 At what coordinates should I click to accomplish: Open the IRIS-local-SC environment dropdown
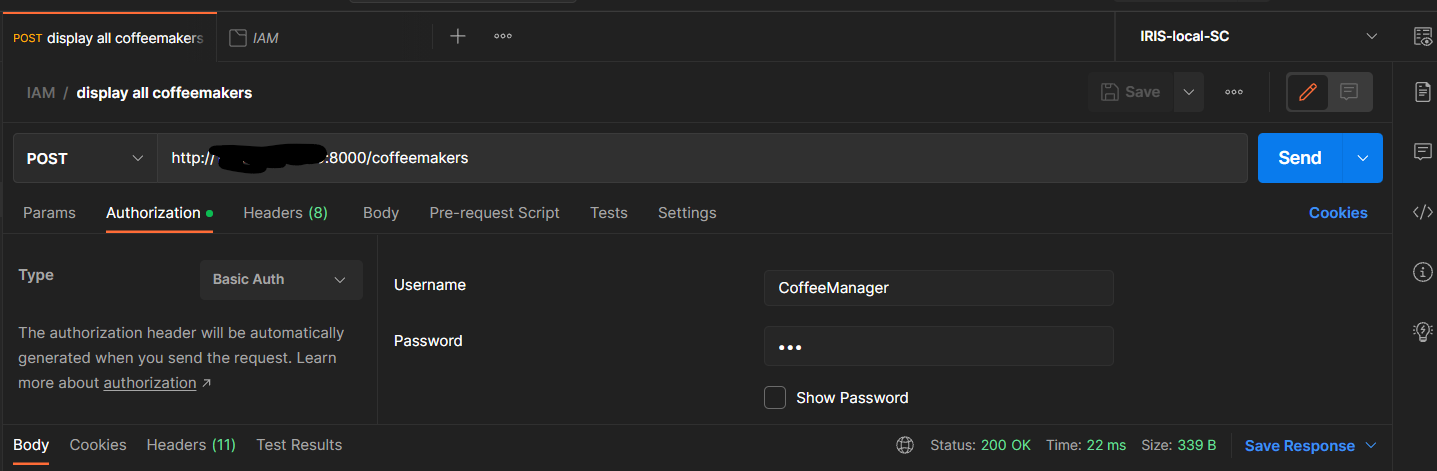pyautogui.click(x=1257, y=37)
